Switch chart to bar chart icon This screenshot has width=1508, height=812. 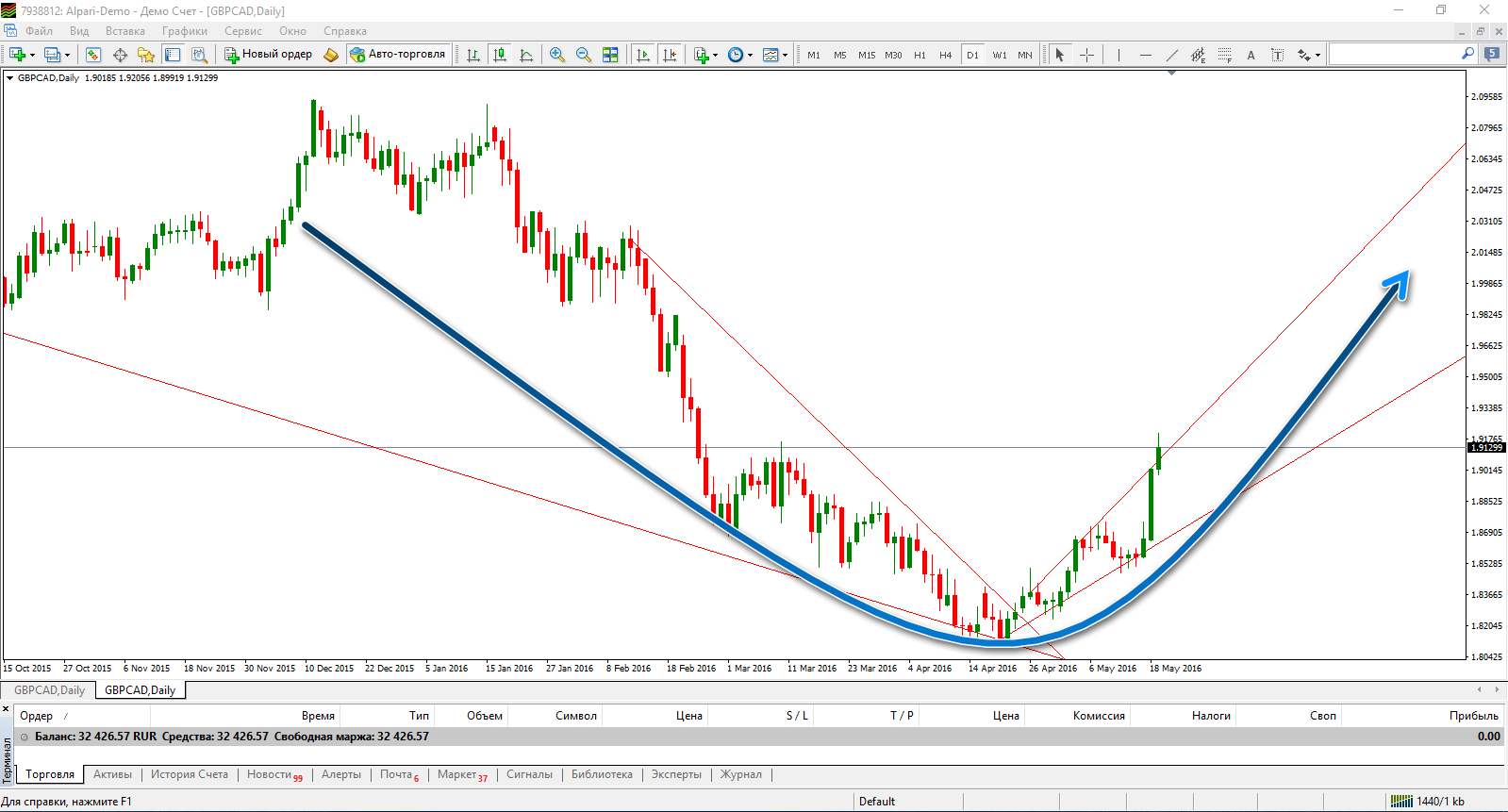(x=473, y=55)
